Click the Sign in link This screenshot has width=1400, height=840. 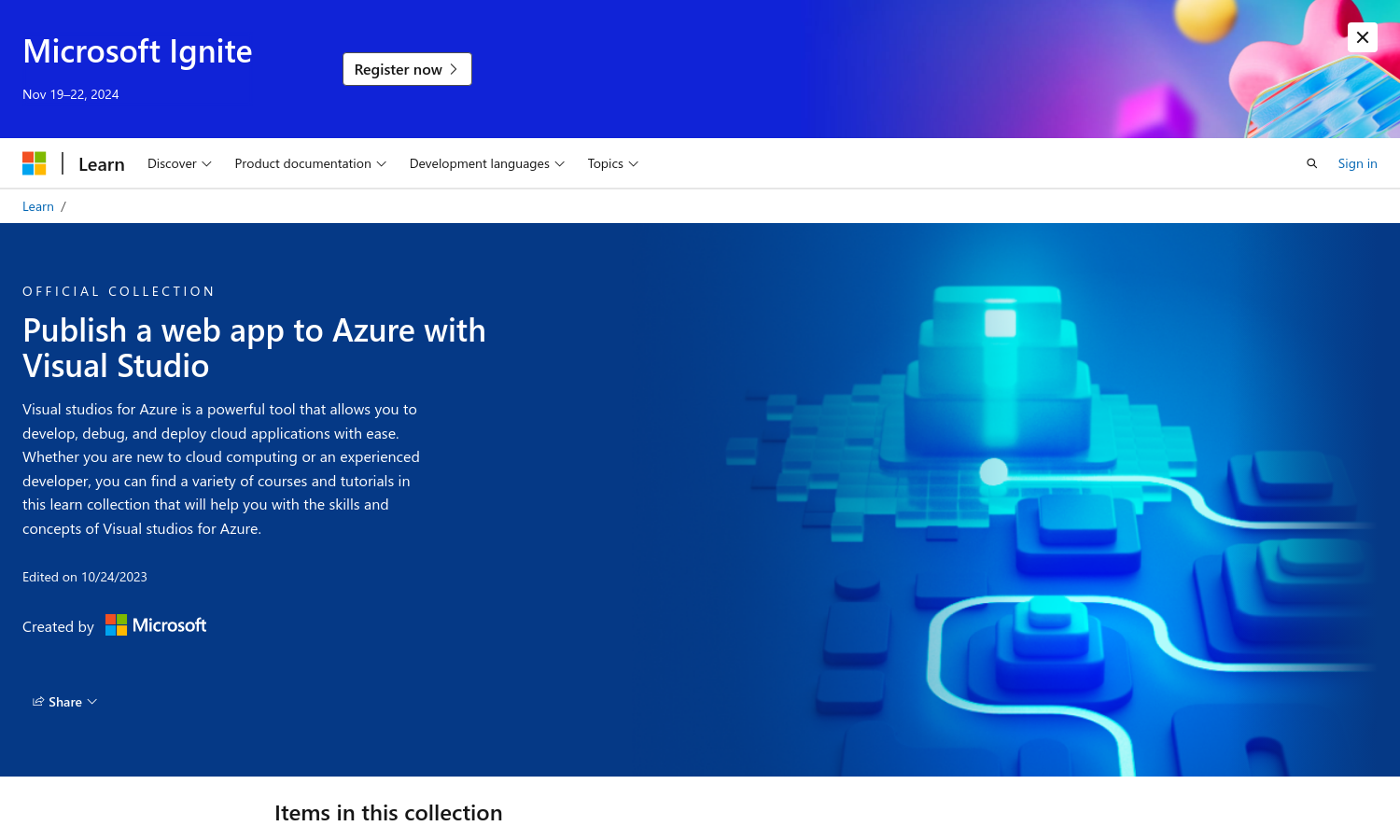tap(1357, 163)
